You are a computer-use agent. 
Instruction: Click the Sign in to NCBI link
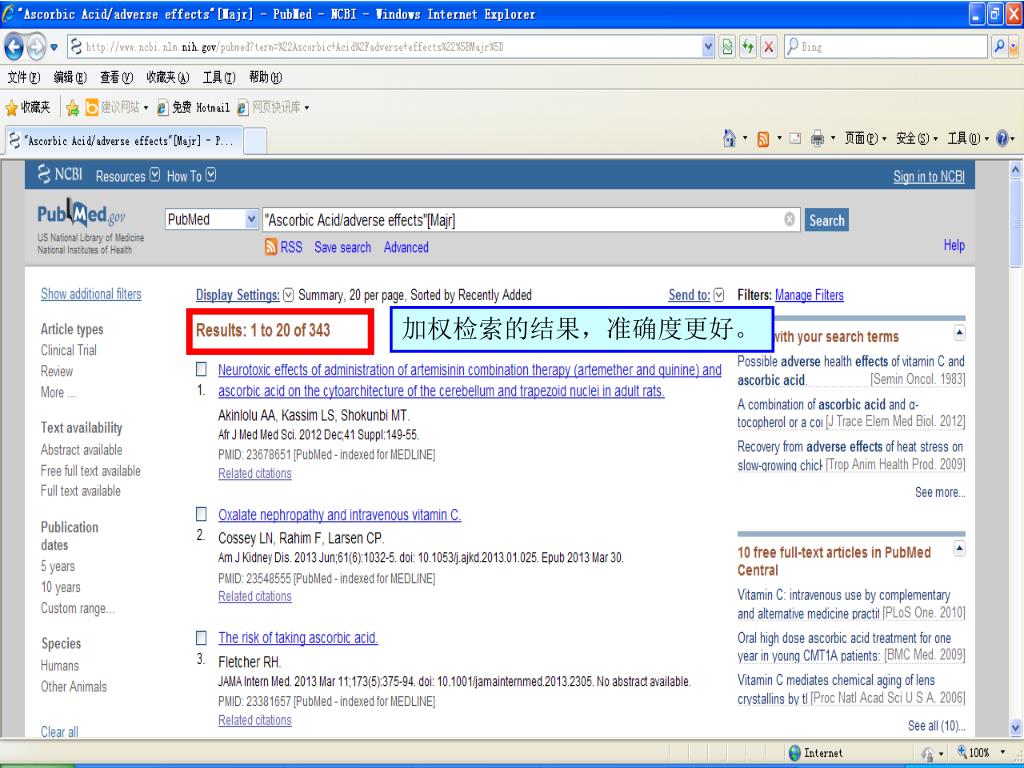(929, 176)
